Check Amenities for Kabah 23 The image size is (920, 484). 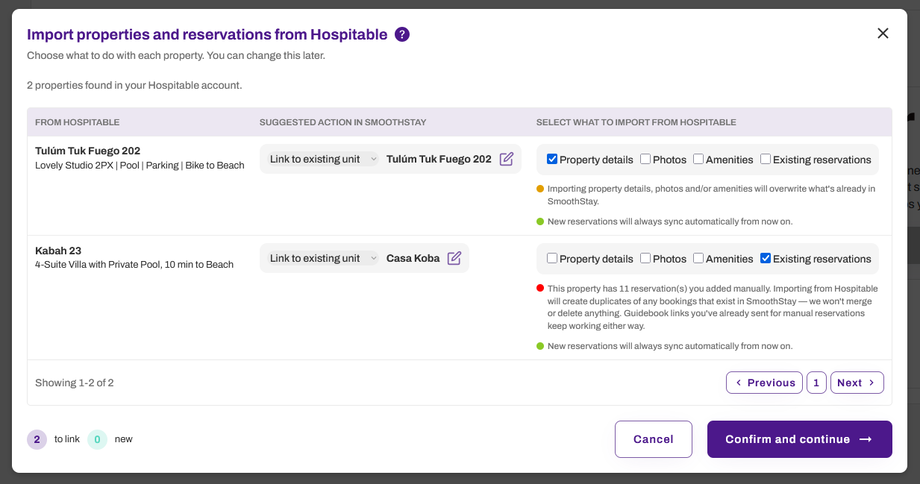click(x=698, y=258)
